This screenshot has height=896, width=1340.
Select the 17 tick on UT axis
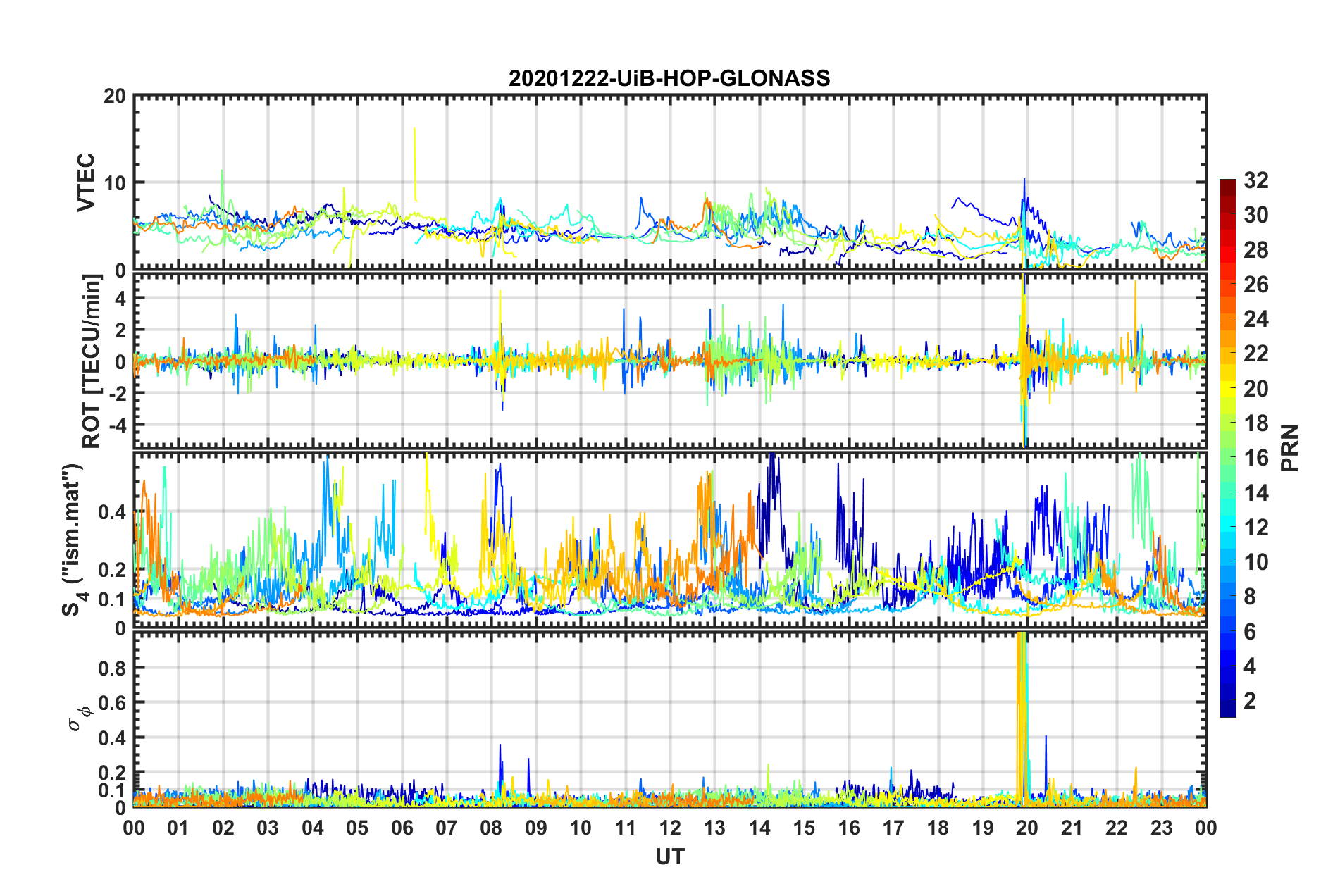[x=893, y=828]
